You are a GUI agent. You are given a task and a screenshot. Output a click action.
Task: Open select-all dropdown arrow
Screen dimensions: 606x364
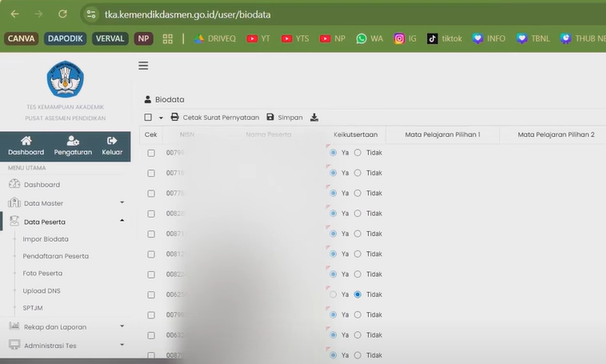[x=161, y=117]
